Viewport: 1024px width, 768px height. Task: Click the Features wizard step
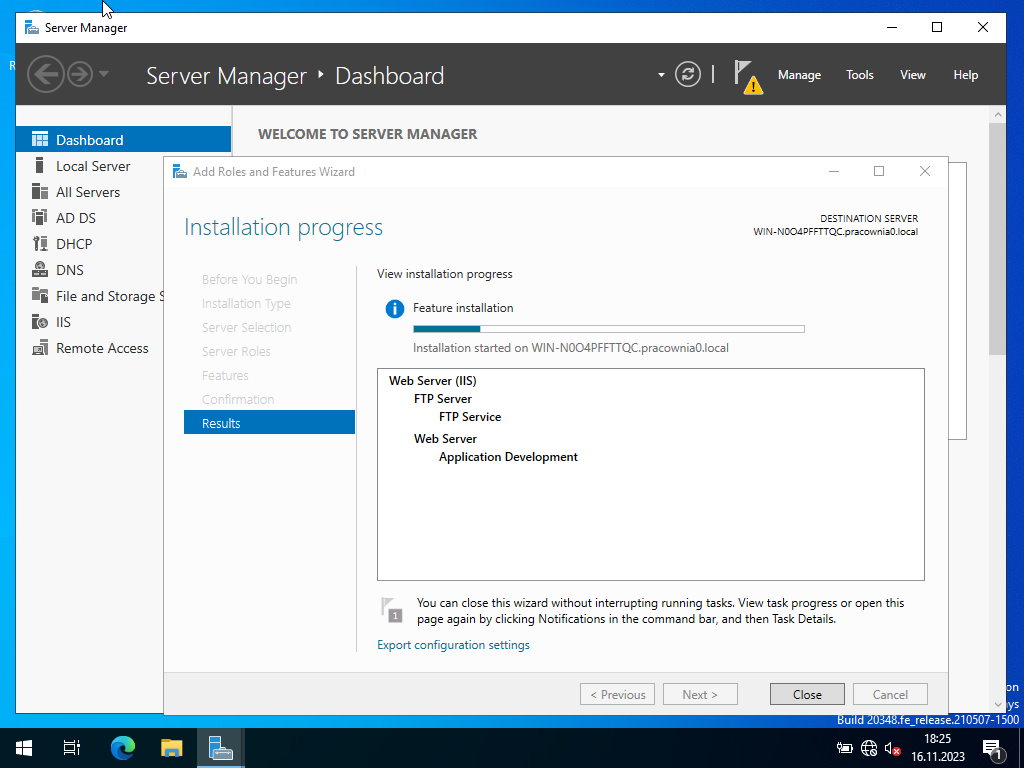tap(225, 376)
